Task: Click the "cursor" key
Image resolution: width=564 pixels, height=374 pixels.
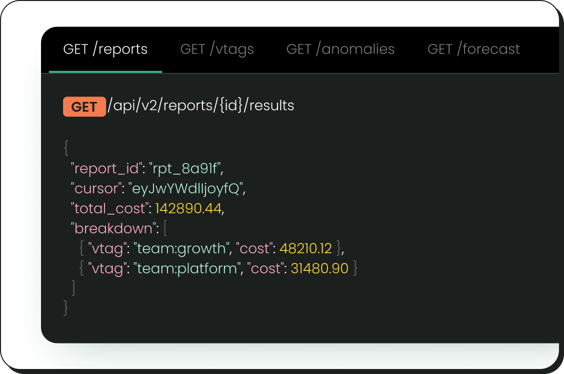Action: (x=95, y=188)
